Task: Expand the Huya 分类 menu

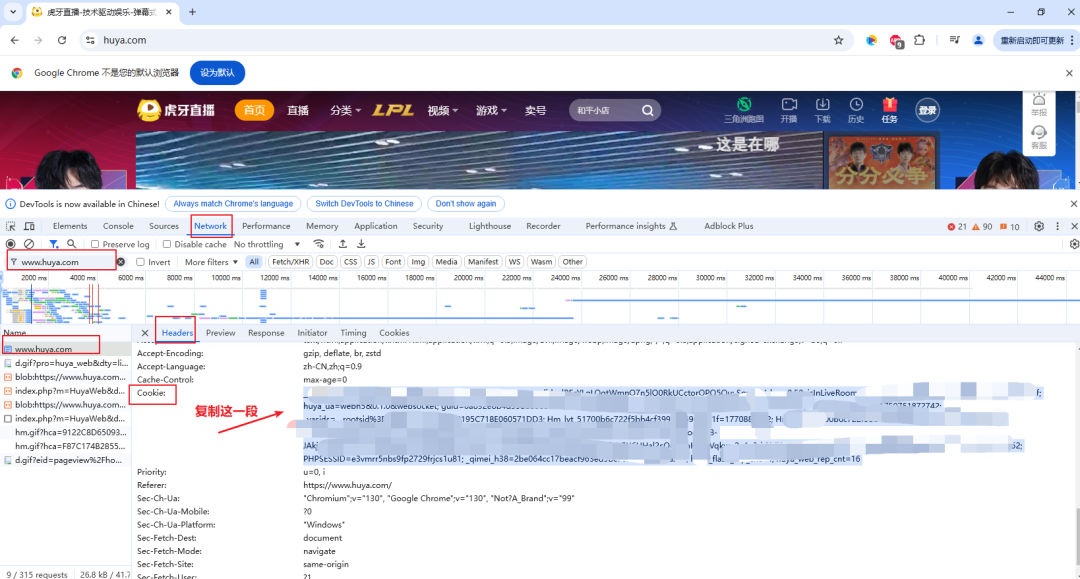Action: (345, 110)
